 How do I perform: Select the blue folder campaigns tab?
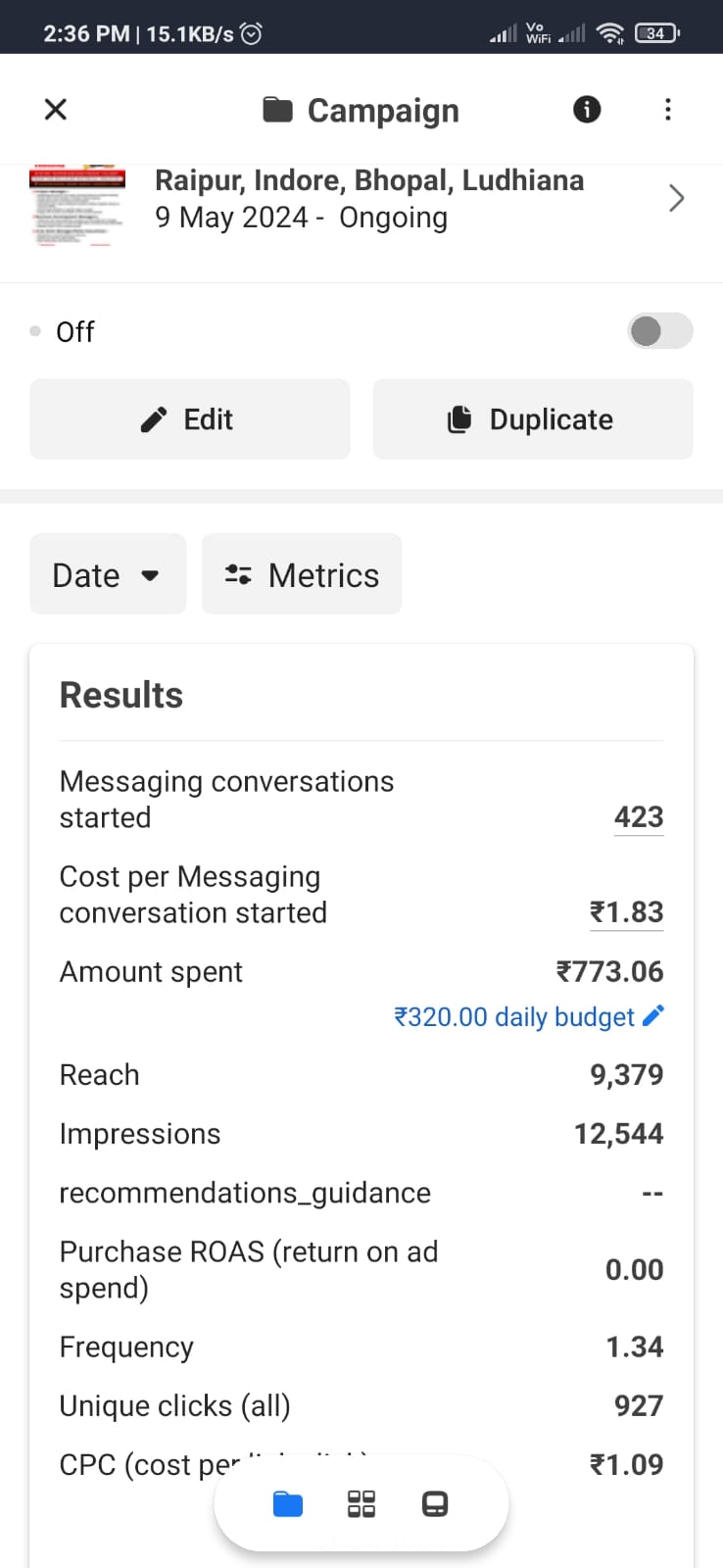pyautogui.click(x=288, y=1504)
